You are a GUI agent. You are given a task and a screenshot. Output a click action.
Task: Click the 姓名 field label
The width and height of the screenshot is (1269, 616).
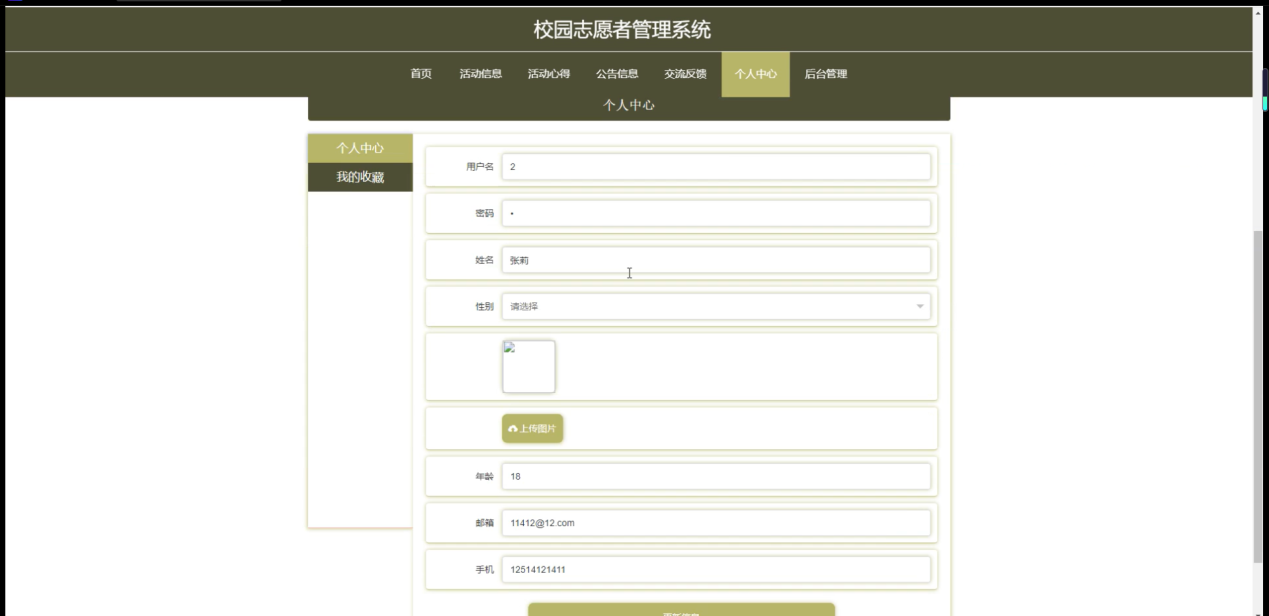click(484, 260)
